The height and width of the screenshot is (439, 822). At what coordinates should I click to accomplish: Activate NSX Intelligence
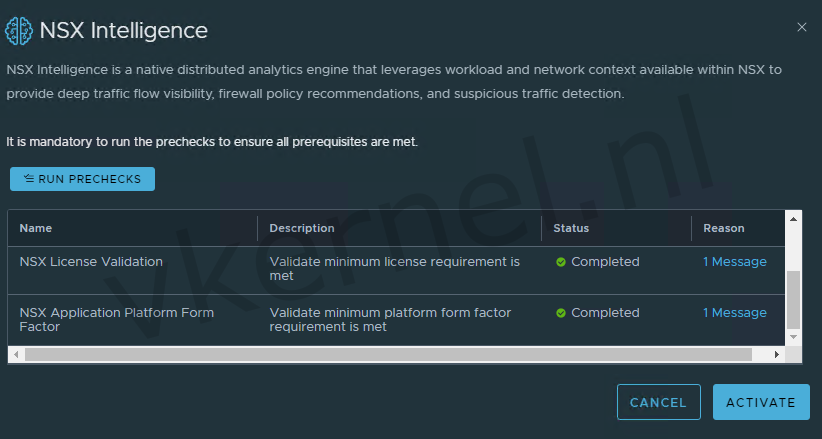[761, 402]
